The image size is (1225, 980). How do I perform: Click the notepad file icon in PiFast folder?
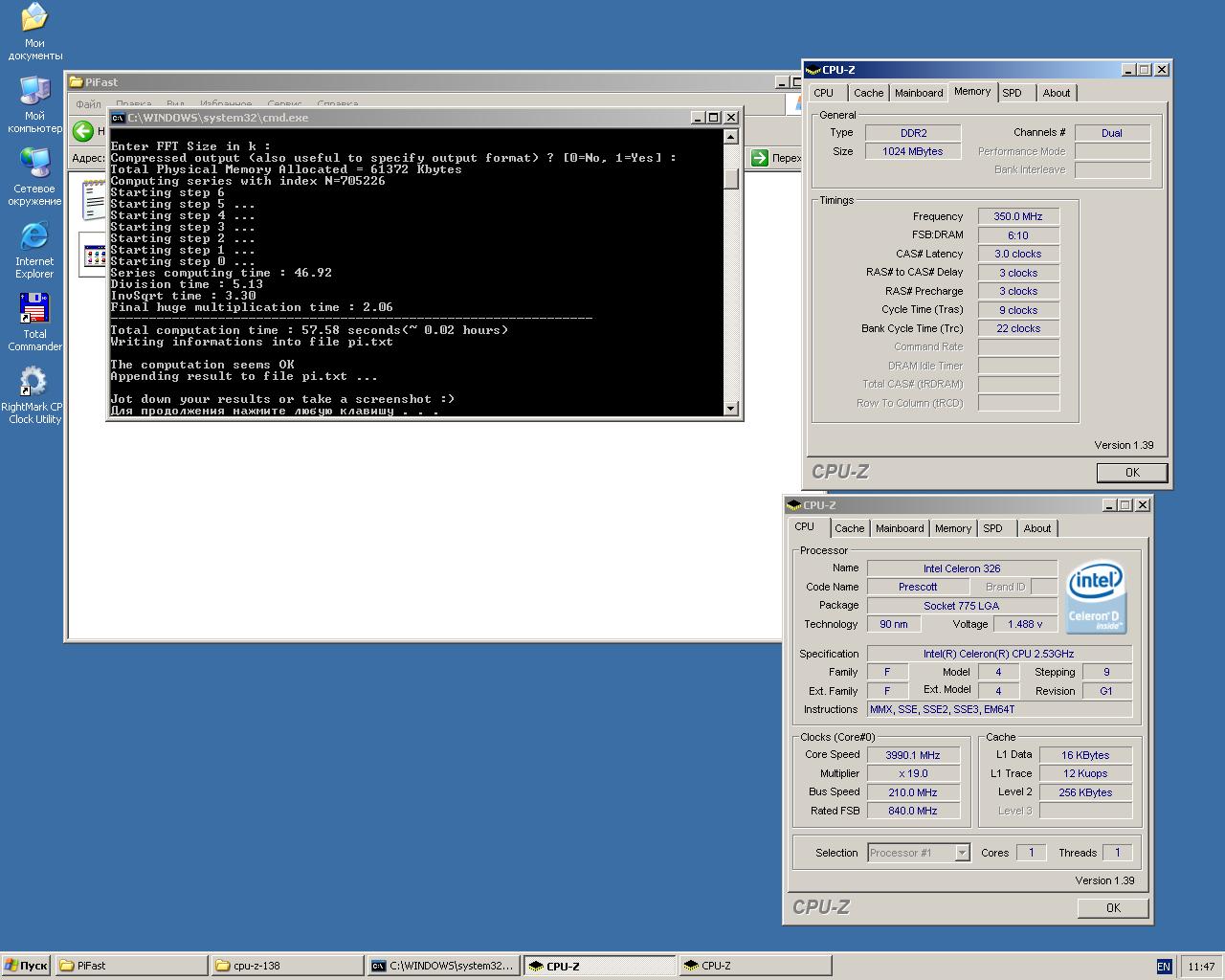94,200
